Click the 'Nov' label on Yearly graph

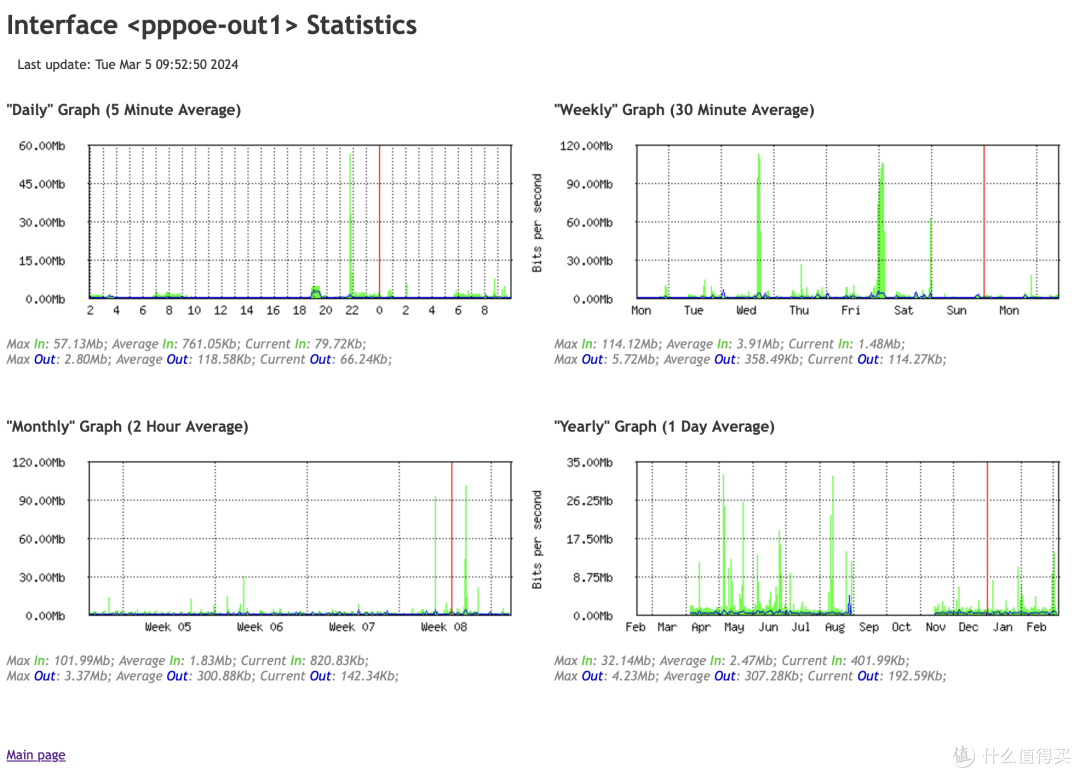click(x=935, y=627)
